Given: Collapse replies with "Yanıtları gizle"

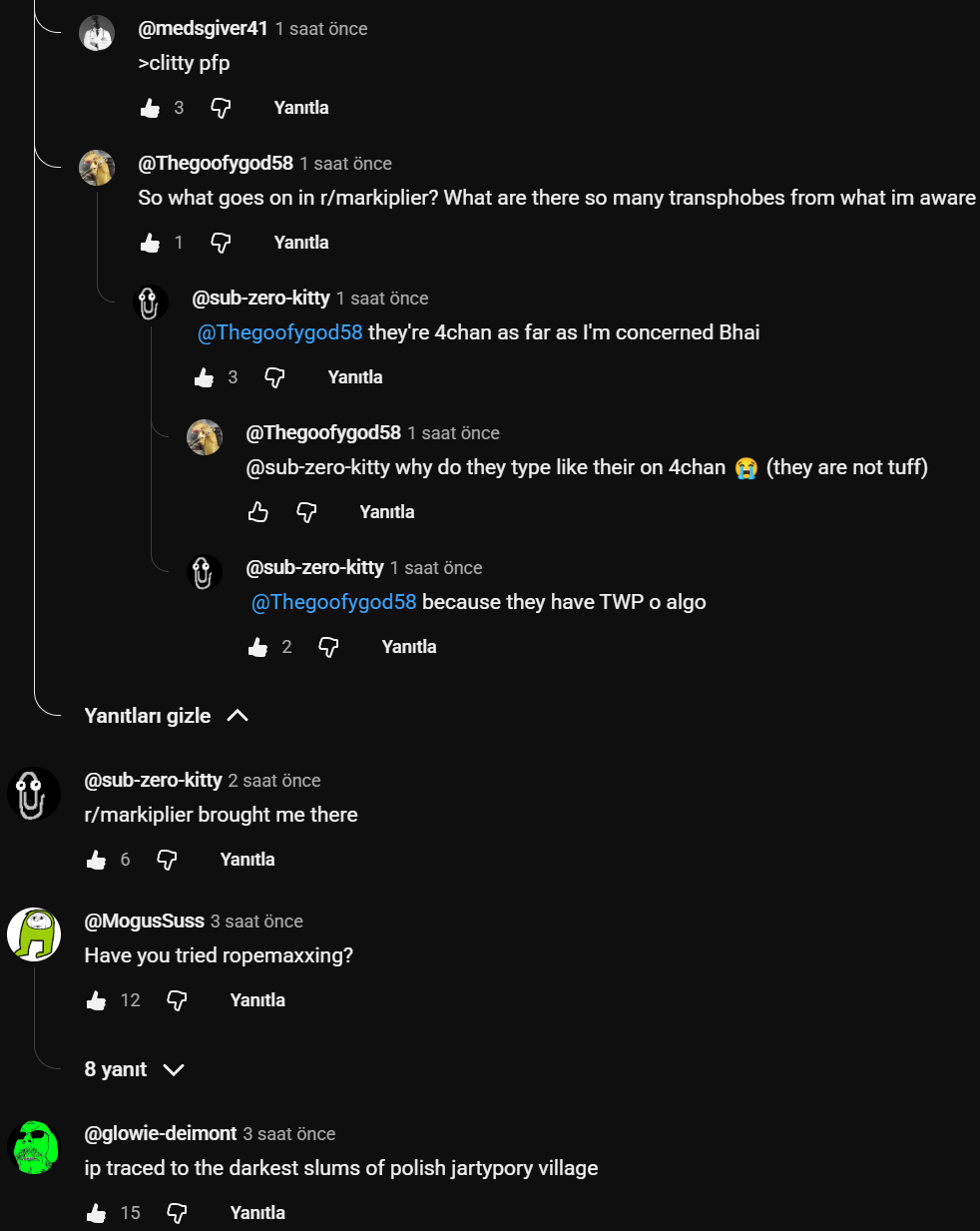Looking at the screenshot, I should (148, 716).
